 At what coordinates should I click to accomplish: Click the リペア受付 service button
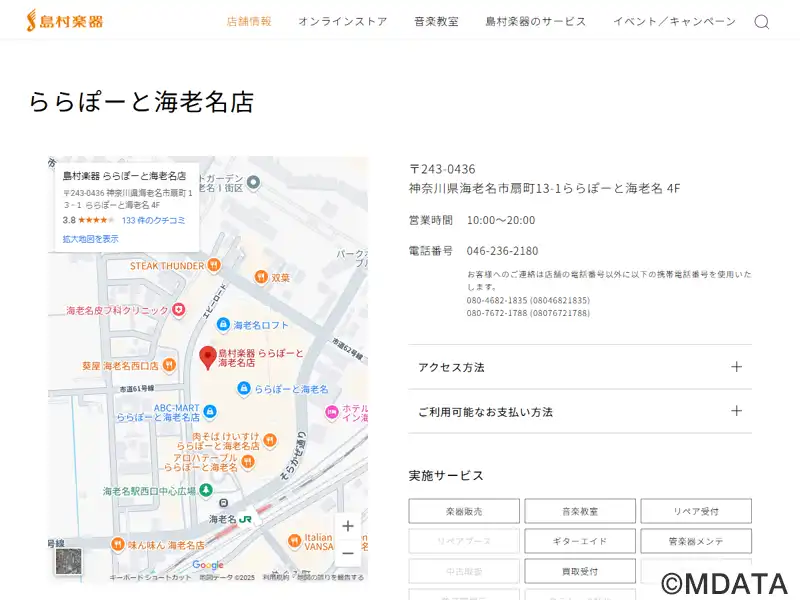coord(696,511)
